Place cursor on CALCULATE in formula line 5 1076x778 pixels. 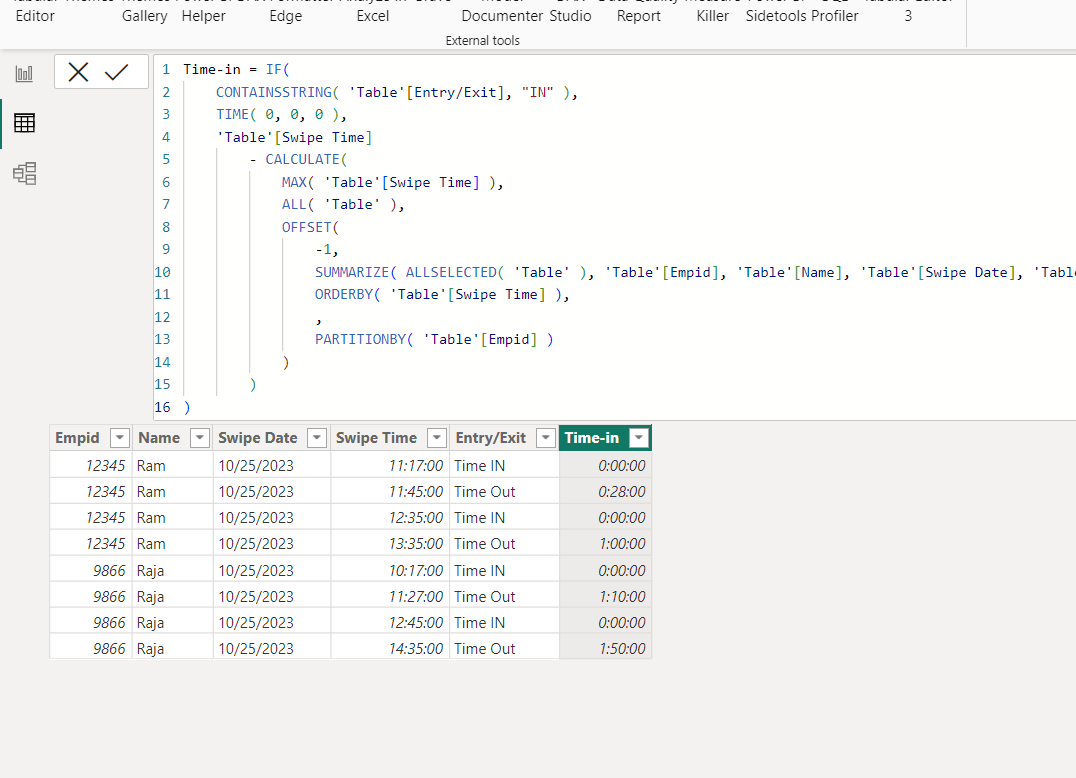(x=302, y=159)
